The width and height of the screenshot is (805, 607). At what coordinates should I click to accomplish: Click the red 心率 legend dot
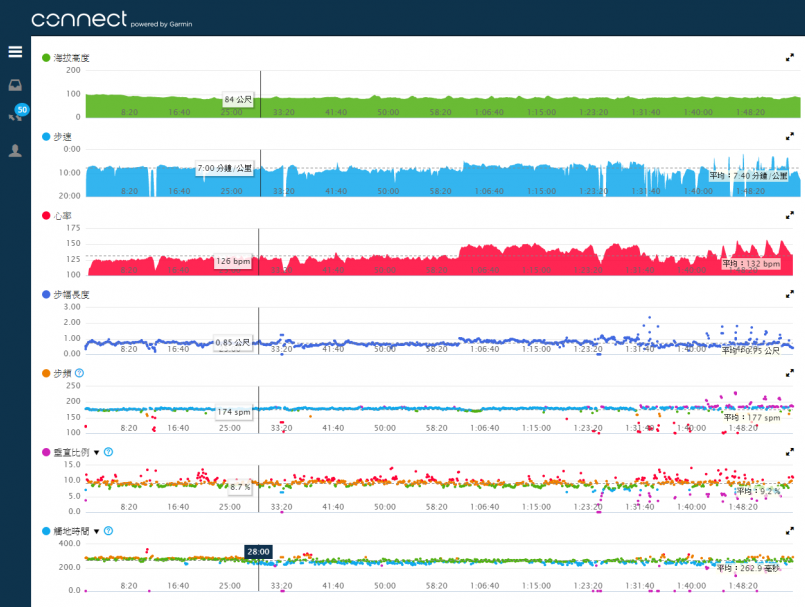pyautogui.click(x=46, y=215)
